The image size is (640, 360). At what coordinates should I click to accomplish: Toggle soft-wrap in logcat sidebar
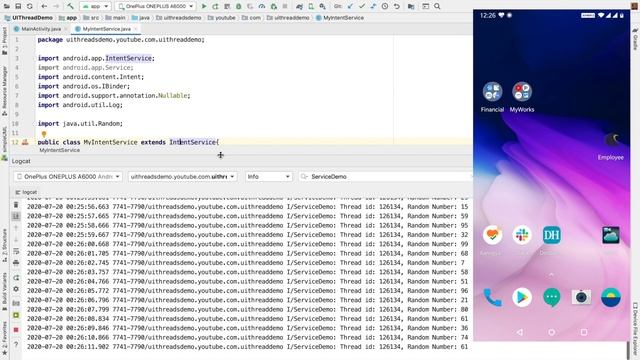coord(16,251)
